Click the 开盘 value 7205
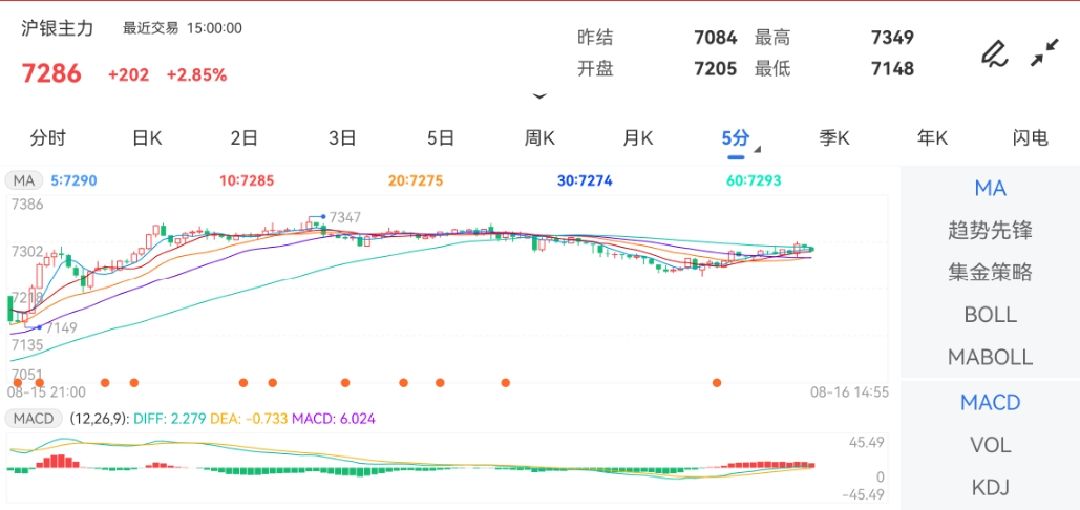This screenshot has width=1080, height=510. coord(716,69)
